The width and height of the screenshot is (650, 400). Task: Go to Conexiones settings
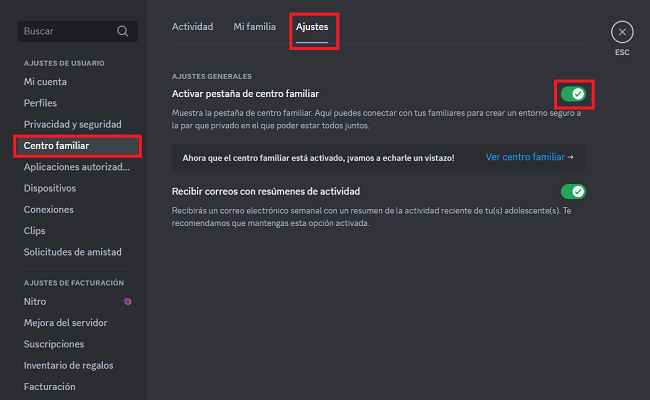click(49, 210)
